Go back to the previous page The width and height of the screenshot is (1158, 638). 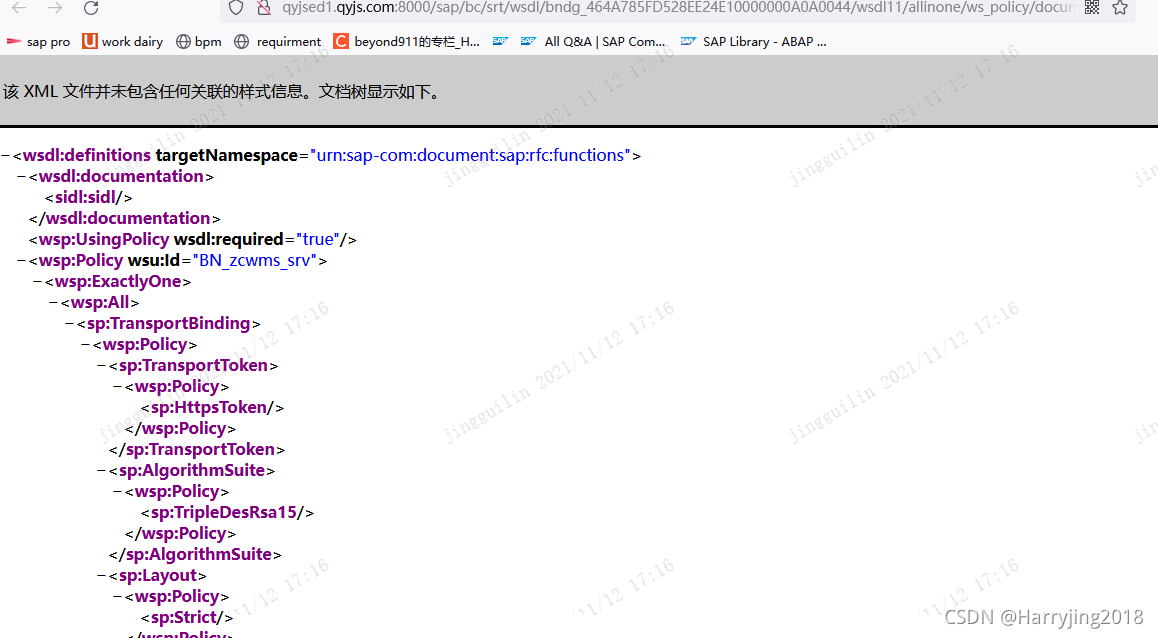[19, 7]
